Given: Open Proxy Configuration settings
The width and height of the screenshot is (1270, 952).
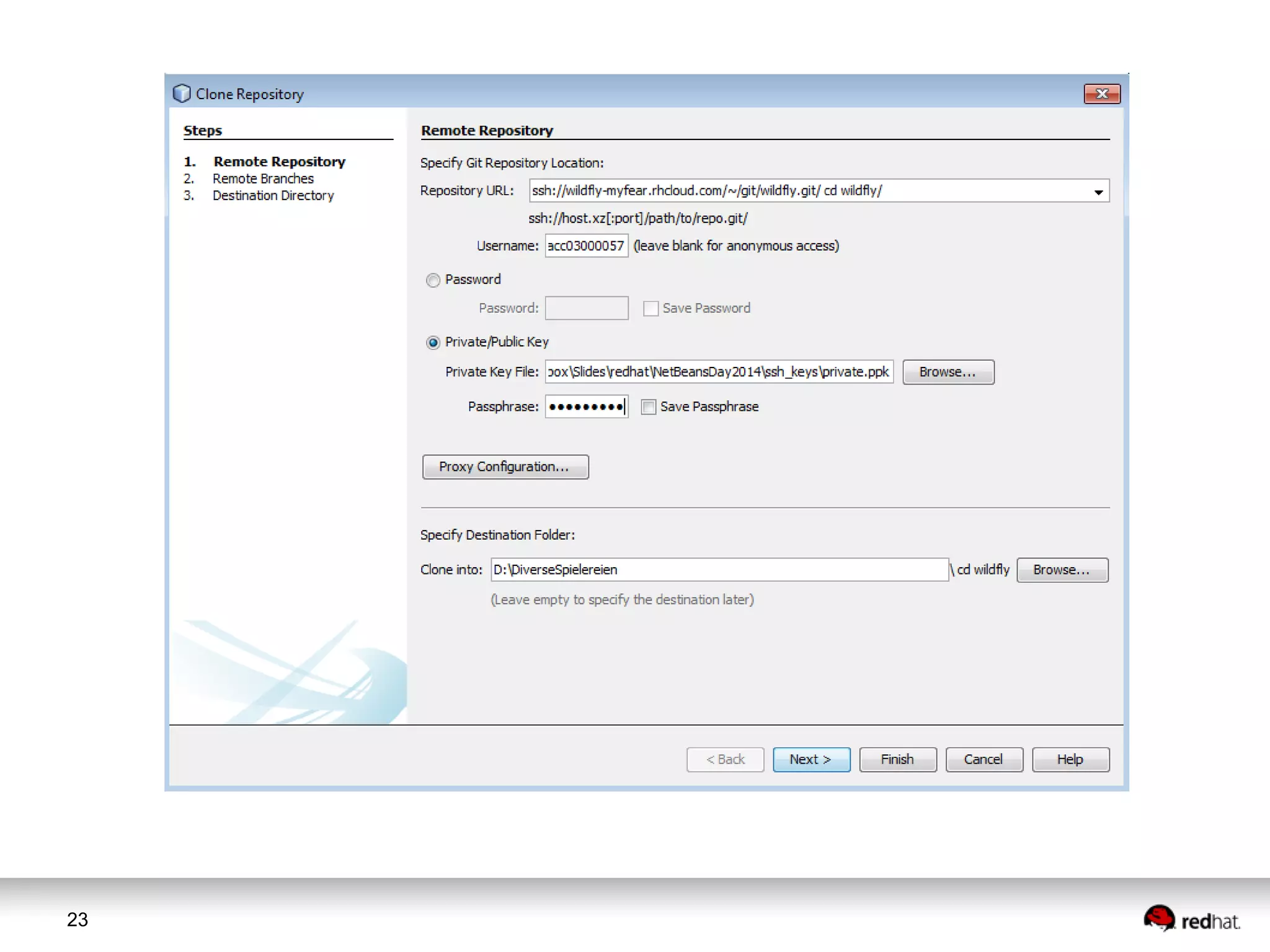Looking at the screenshot, I should [x=505, y=467].
